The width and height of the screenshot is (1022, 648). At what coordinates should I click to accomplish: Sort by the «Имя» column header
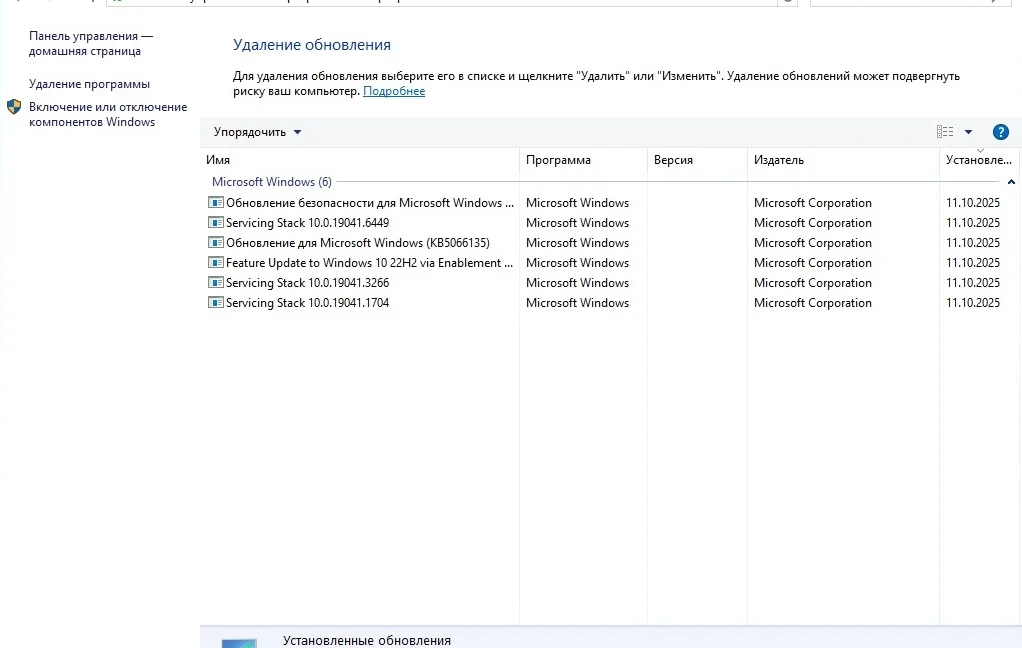click(x=218, y=160)
